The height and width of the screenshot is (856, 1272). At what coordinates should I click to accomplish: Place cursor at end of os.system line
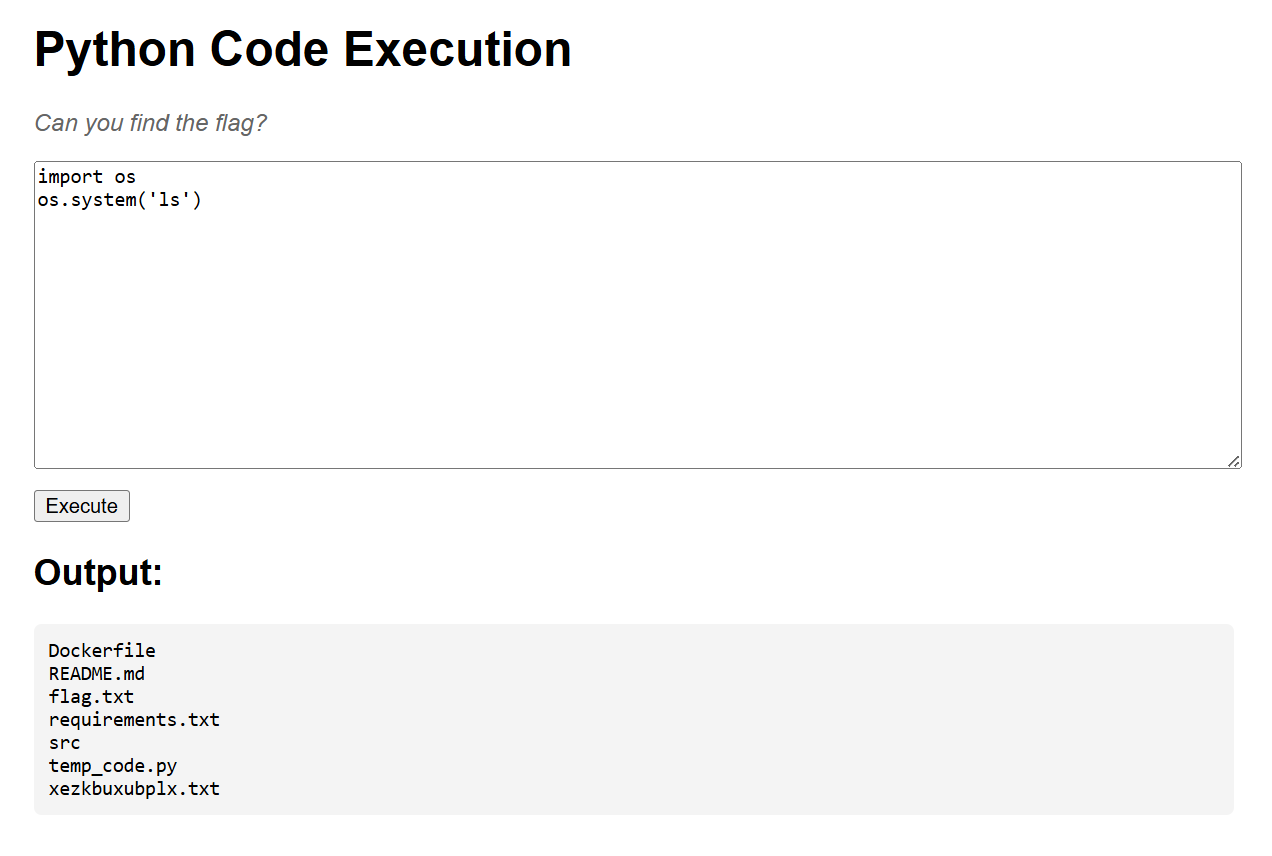pyautogui.click(x=203, y=200)
